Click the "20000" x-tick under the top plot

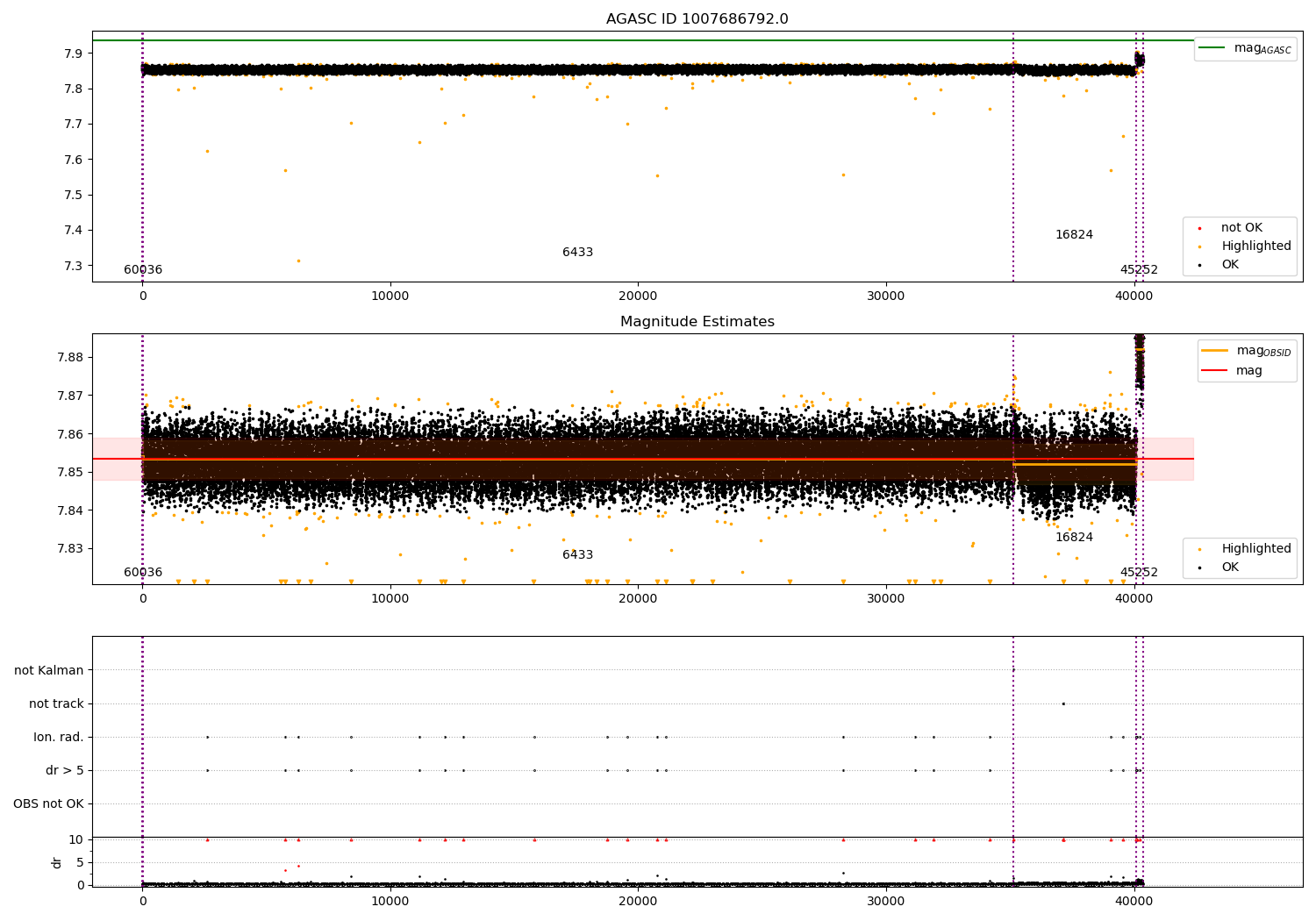[638, 296]
